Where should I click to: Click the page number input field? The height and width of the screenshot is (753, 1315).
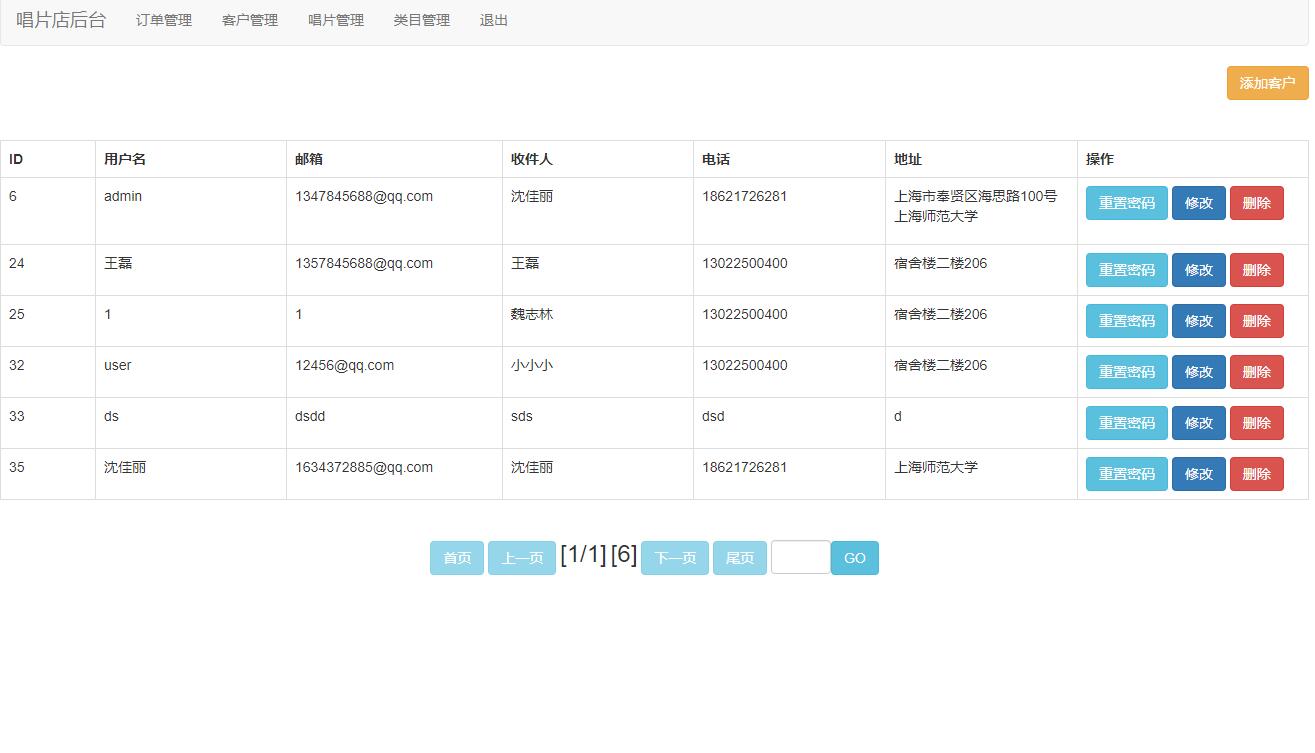[x=799, y=558]
